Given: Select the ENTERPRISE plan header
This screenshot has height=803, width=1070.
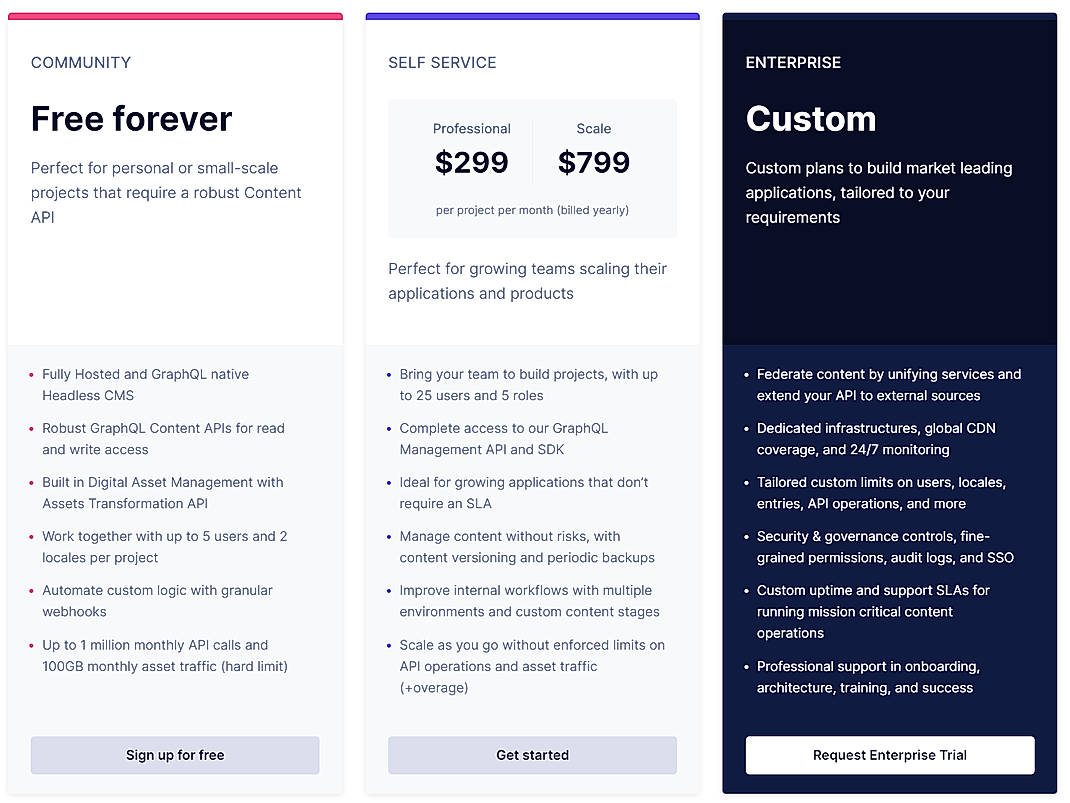Looking at the screenshot, I should [793, 62].
